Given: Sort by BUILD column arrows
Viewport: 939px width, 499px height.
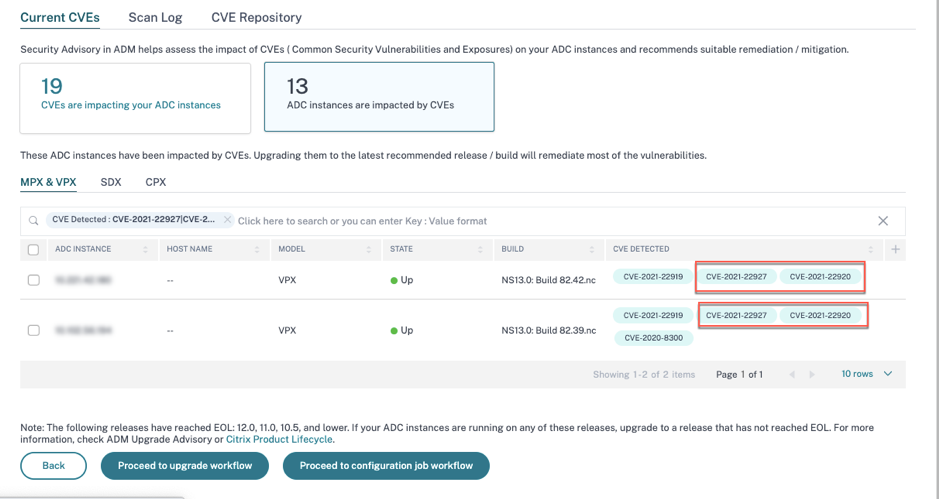Looking at the screenshot, I should coord(592,249).
